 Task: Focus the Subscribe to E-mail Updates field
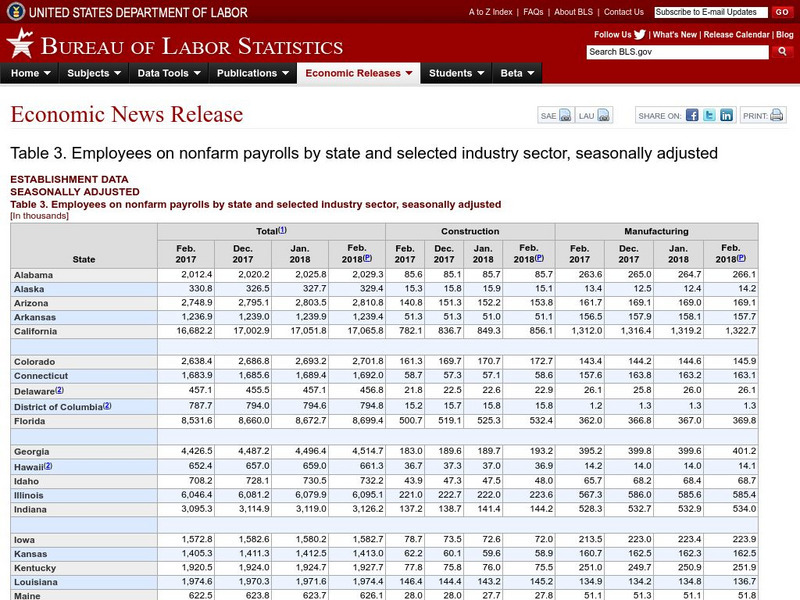point(708,12)
